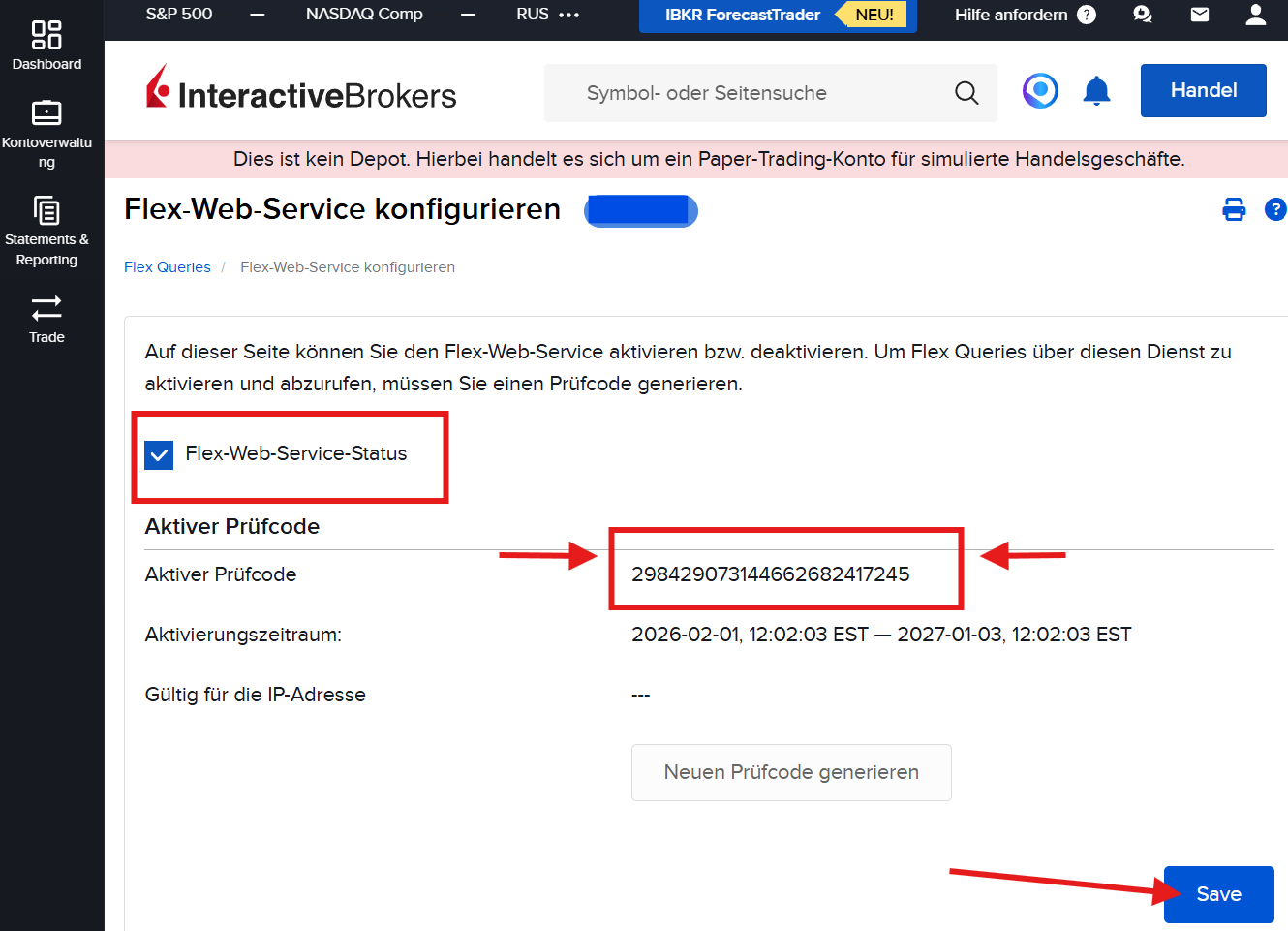
Task: Expand the RUS ticker options with the ellipsis
Action: pyautogui.click(x=569, y=15)
